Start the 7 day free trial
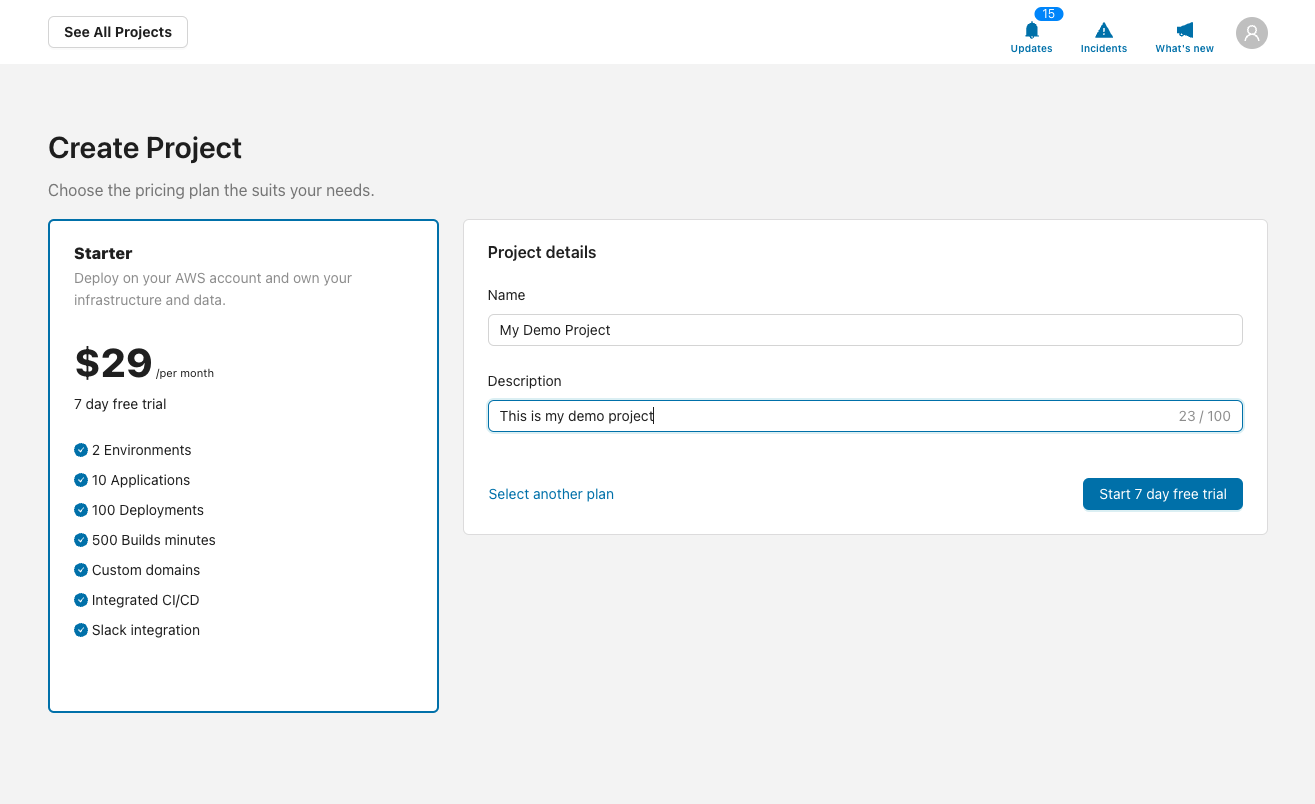The image size is (1315, 804). 1162,494
